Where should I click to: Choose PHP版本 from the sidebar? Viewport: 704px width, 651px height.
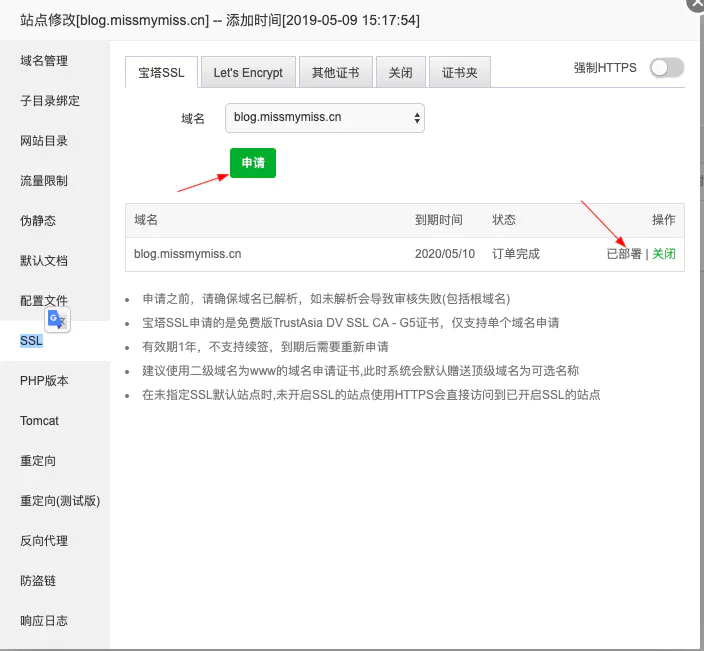coord(45,381)
